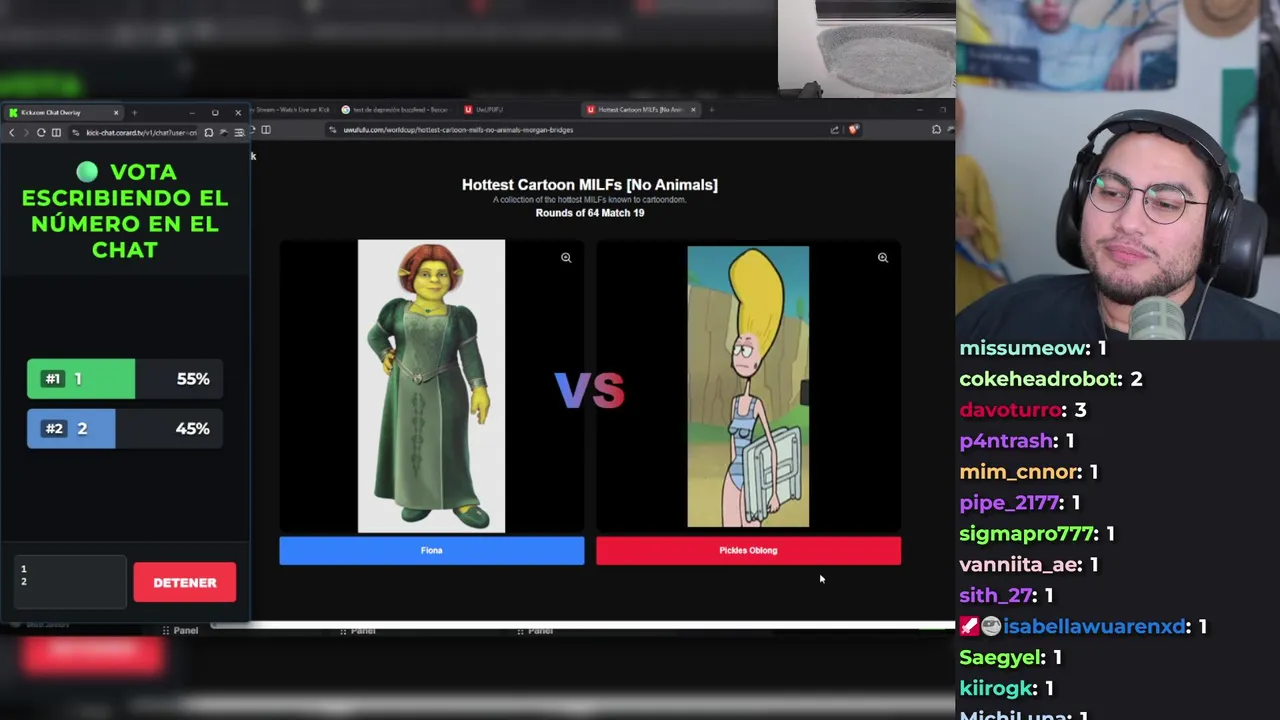The width and height of the screenshot is (1280, 720).
Task: Click the Brave shields icon
Action: click(x=853, y=129)
